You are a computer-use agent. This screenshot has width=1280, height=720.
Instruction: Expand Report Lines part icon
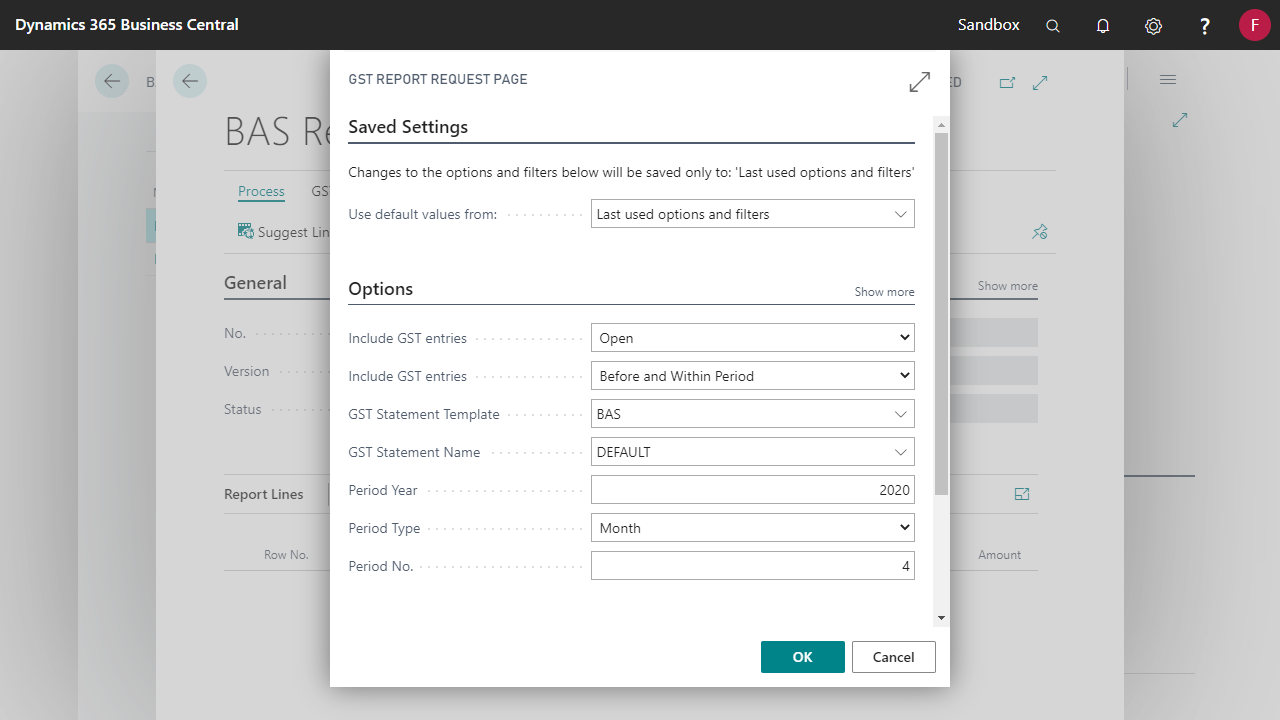(1022, 494)
